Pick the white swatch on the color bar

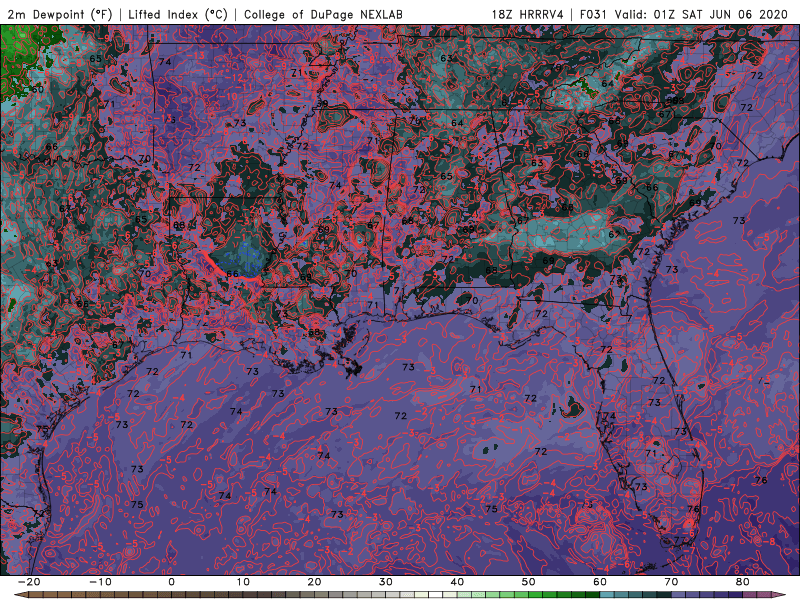[436, 595]
